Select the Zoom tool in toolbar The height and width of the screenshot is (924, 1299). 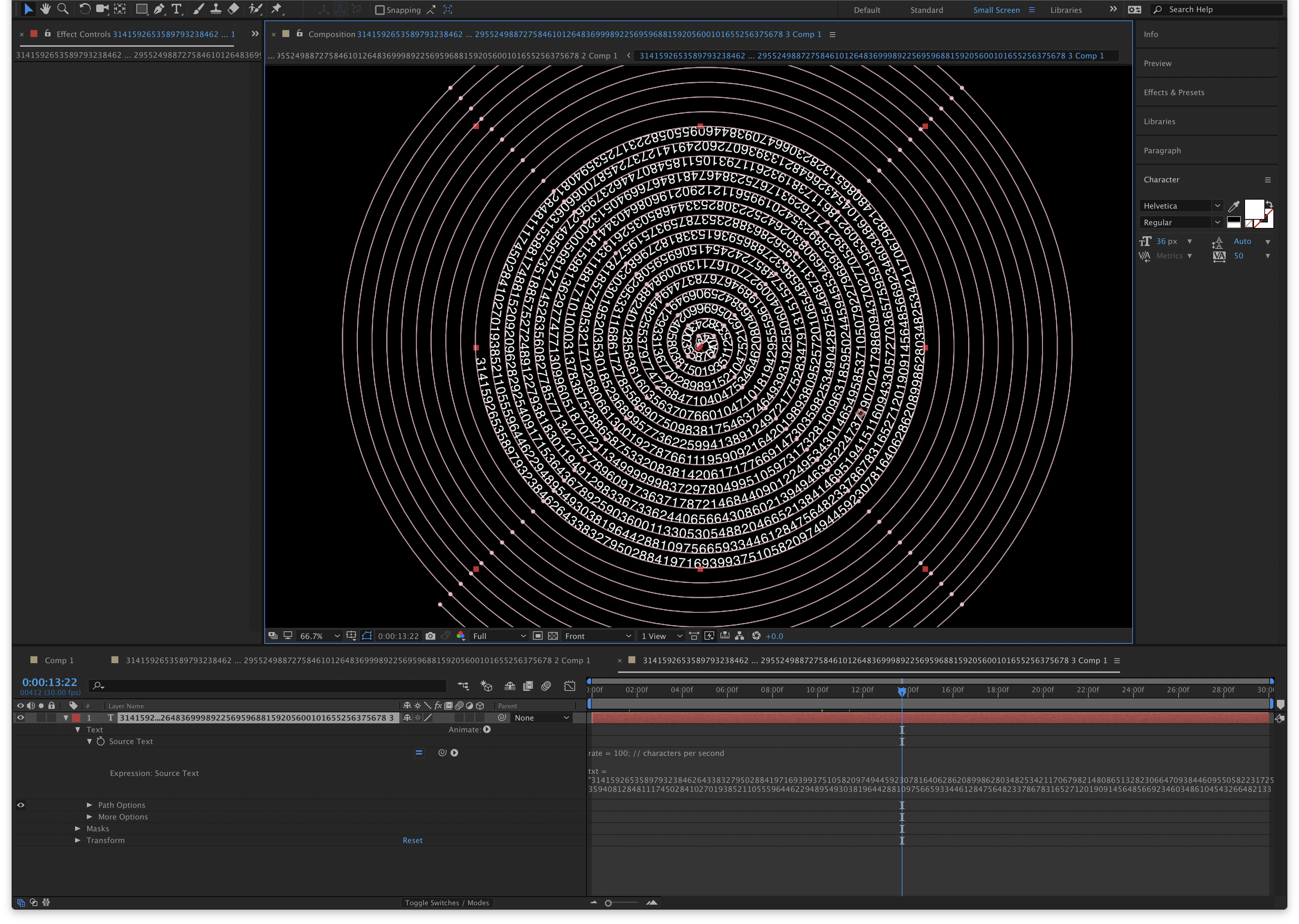click(63, 9)
